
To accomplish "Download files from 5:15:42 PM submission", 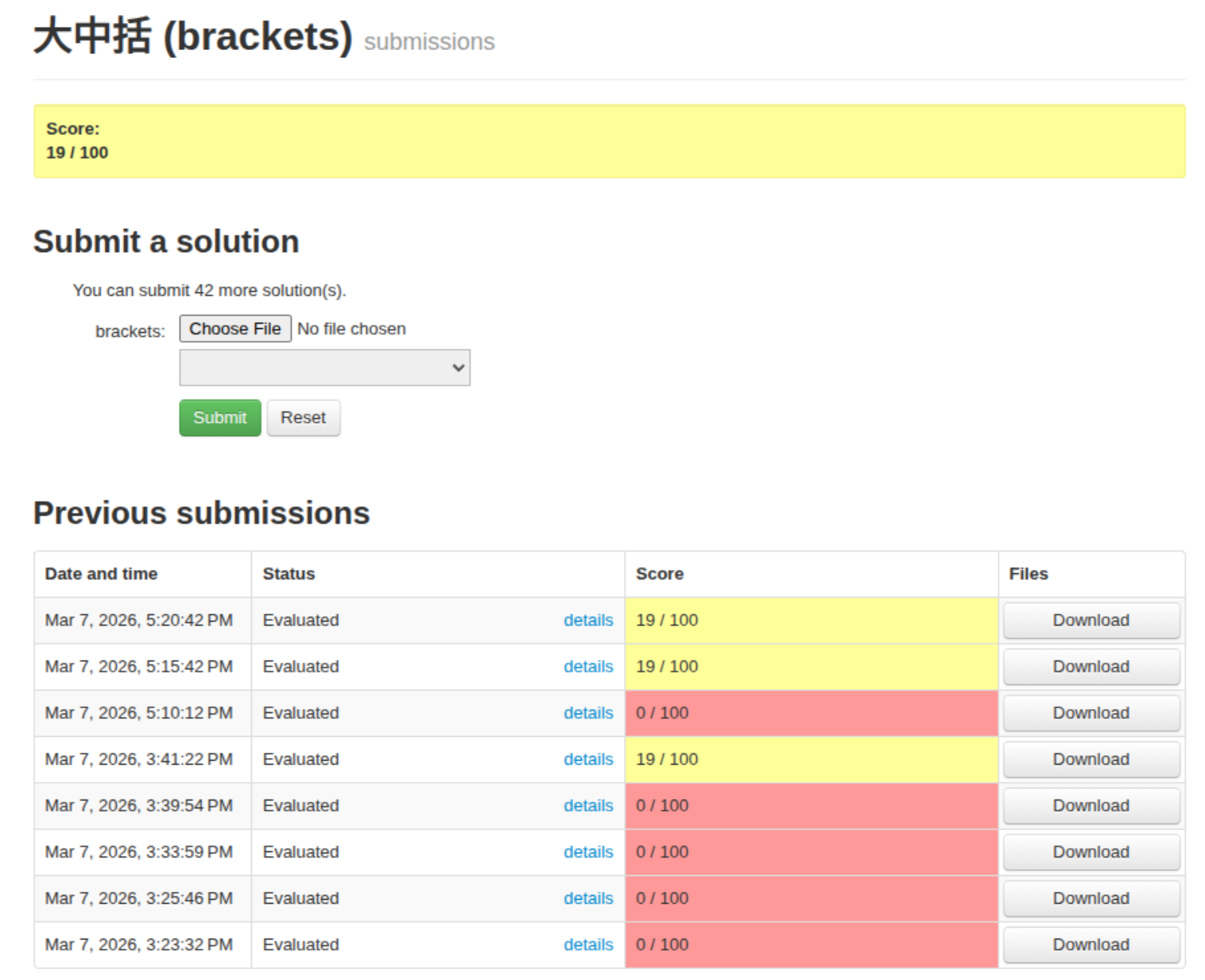I will click(x=1091, y=667).
